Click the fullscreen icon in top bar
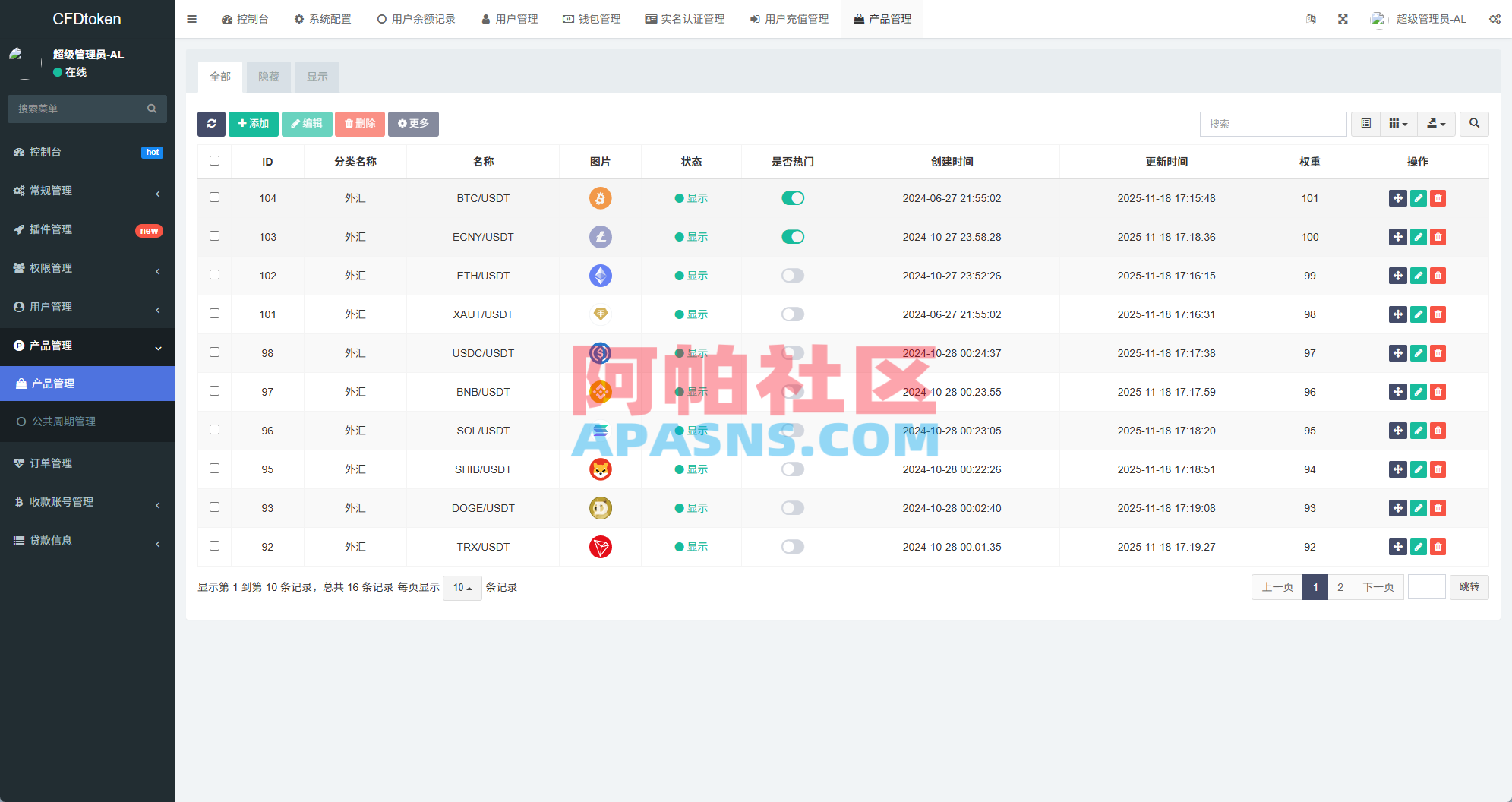Screen dimensions: 1512x802 point(1343,19)
